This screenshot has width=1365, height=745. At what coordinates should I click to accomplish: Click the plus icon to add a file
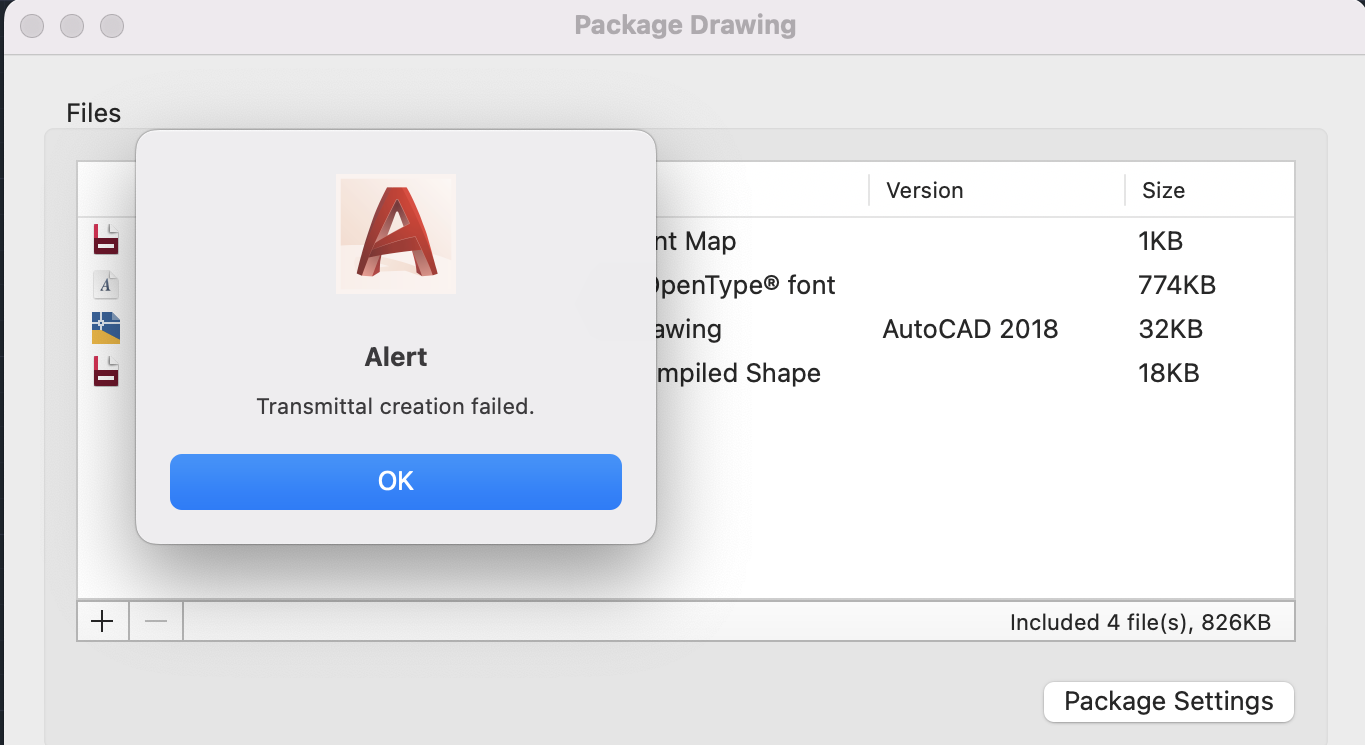[x=102, y=621]
